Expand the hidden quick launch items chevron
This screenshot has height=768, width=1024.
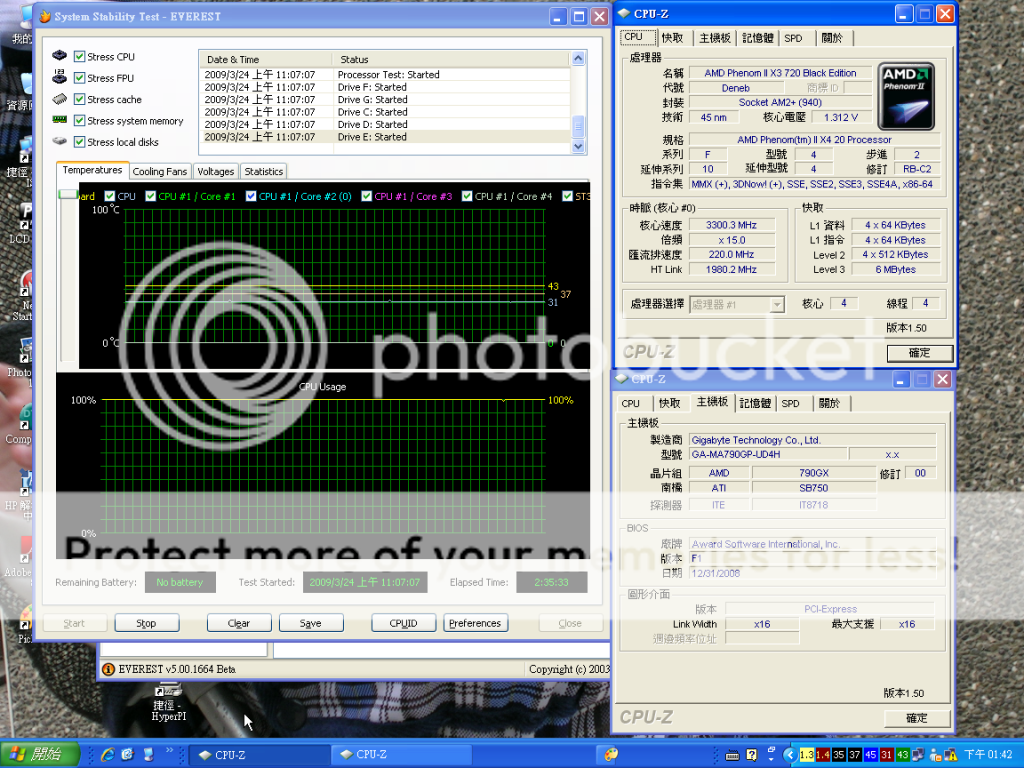pos(170,750)
